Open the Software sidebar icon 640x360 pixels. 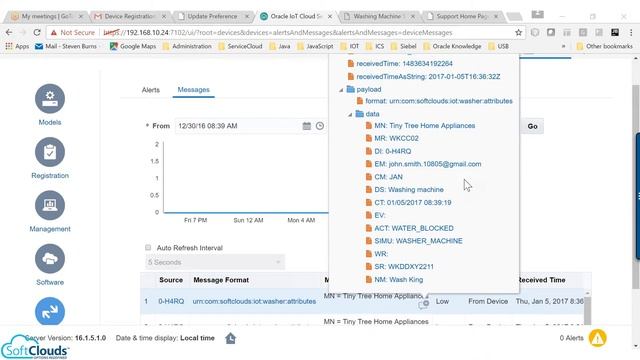click(x=50, y=259)
